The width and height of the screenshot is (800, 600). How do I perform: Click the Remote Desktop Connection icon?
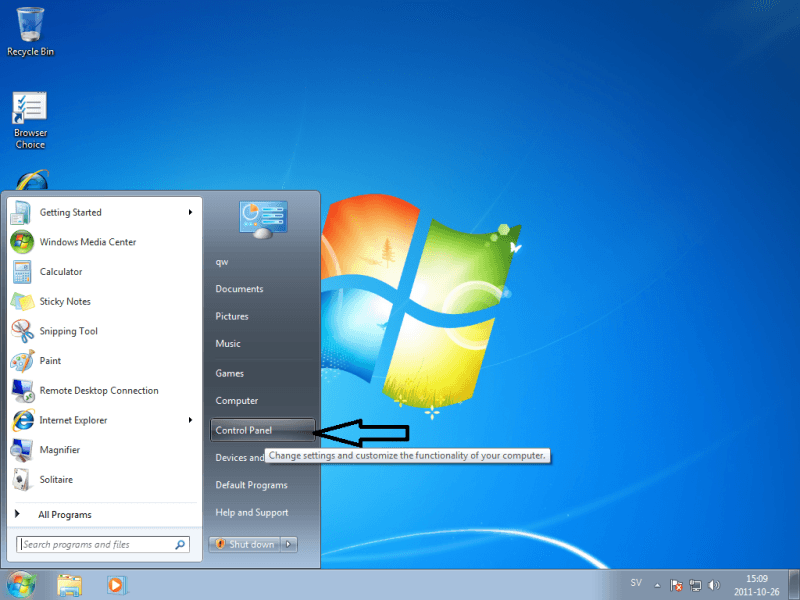(x=22, y=390)
